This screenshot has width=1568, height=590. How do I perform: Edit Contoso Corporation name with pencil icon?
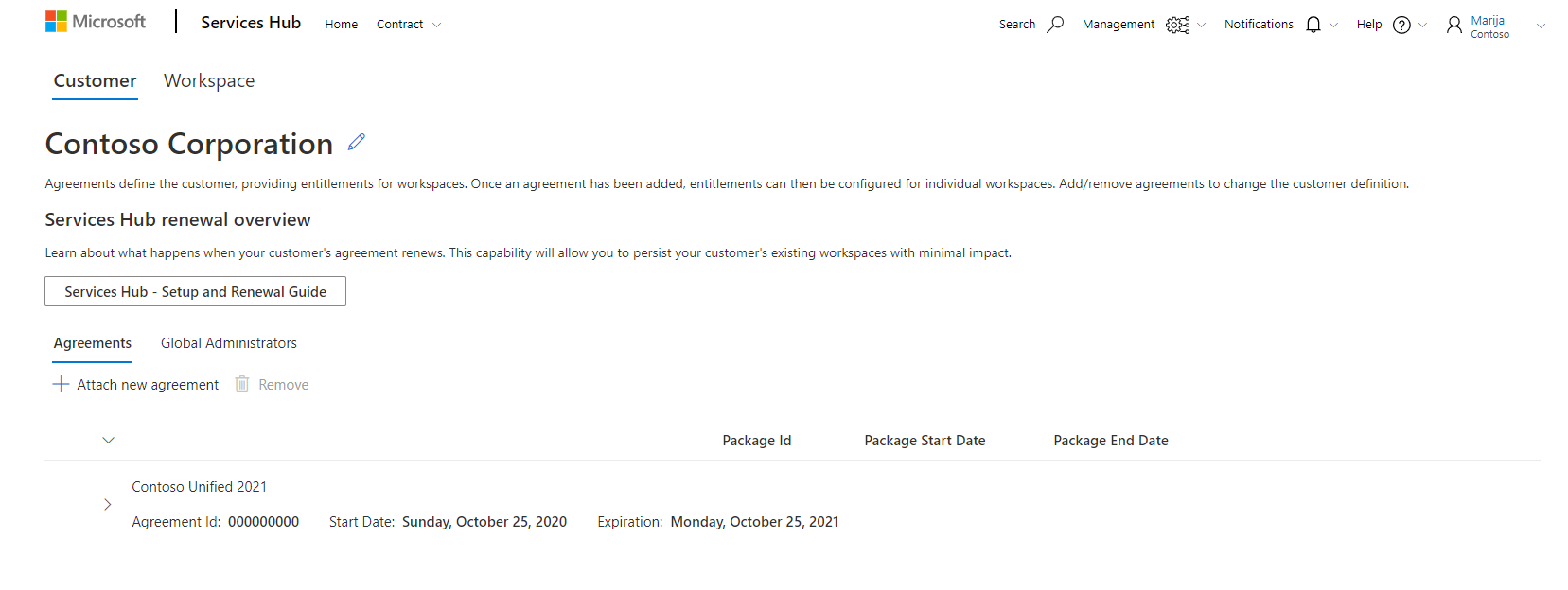[x=357, y=142]
